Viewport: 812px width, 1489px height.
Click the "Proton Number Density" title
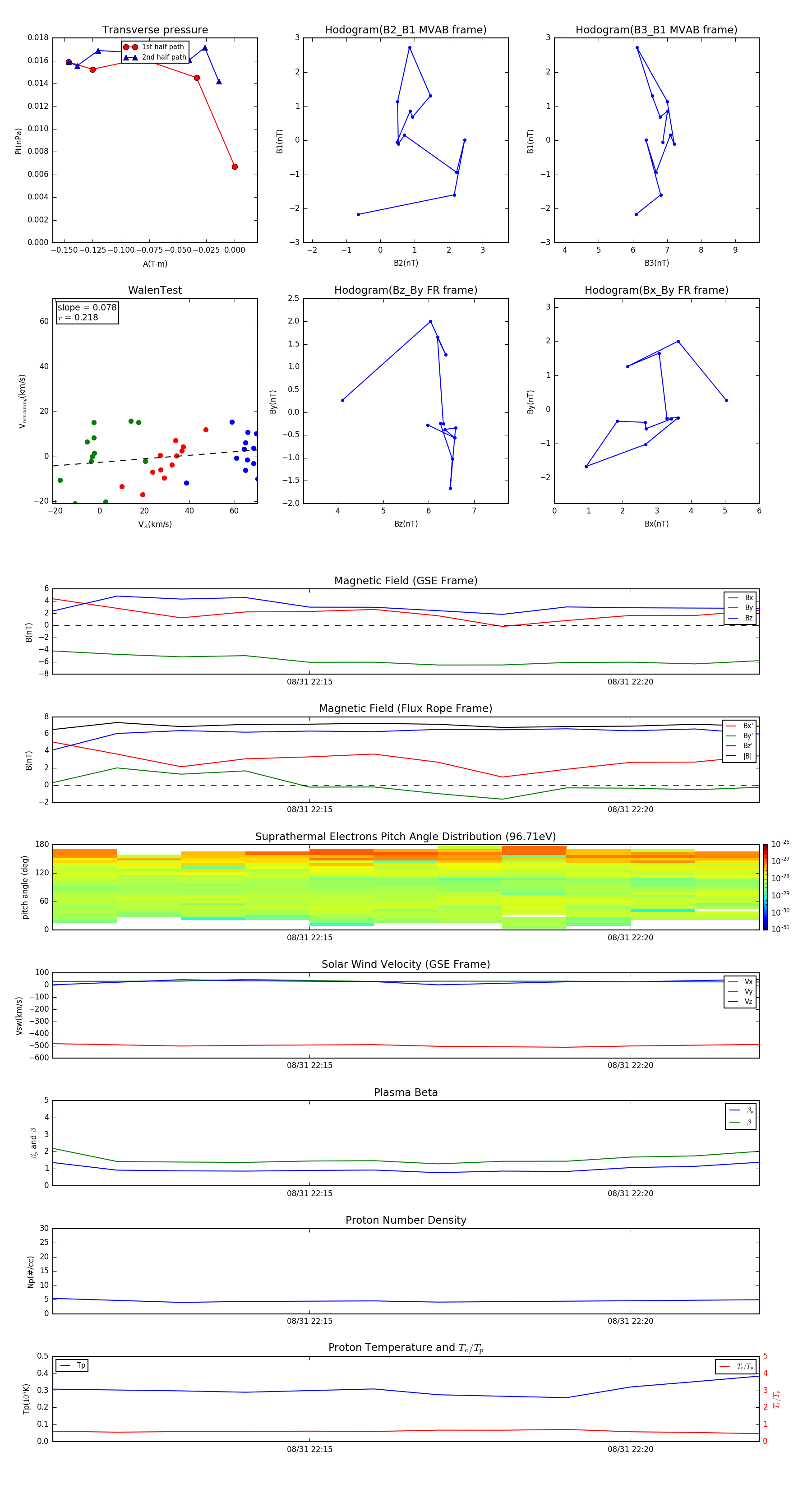coord(406,1220)
